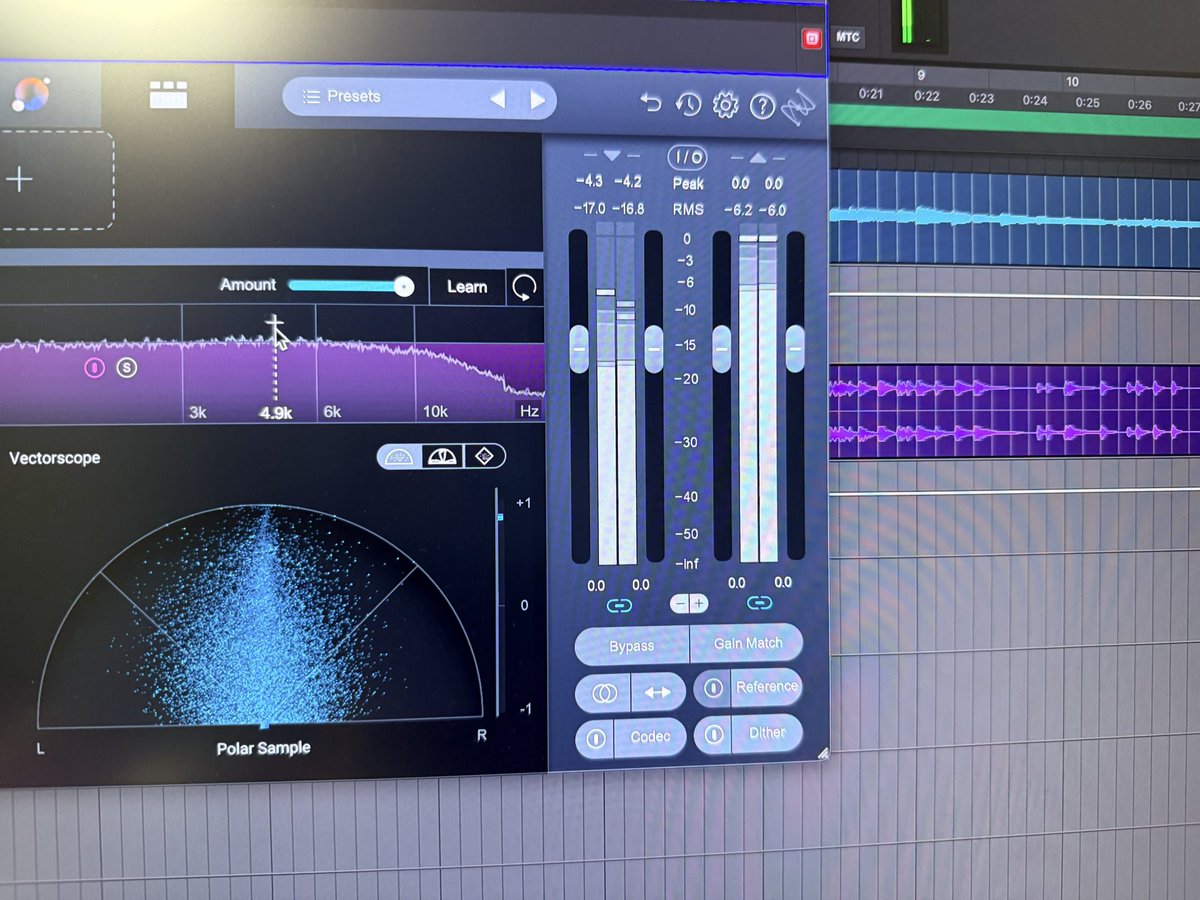Click the MTC button in DAW
This screenshot has height=900, width=1200.
847,37
